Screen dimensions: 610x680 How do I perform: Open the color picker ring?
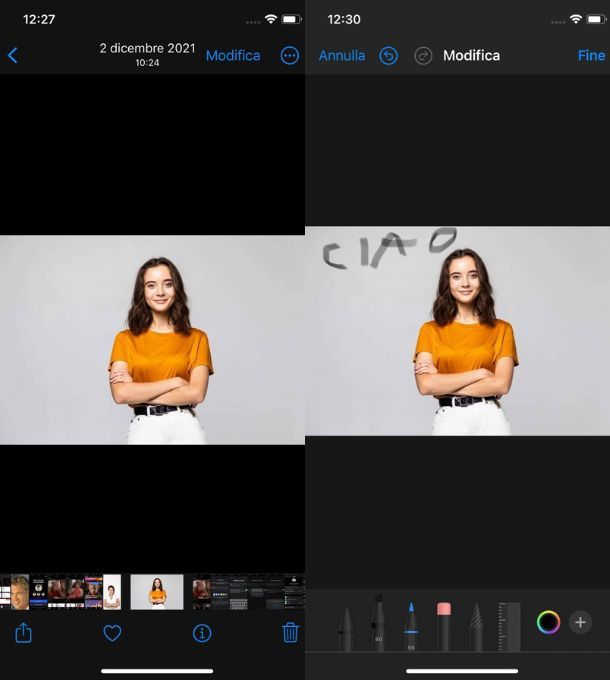tap(548, 622)
